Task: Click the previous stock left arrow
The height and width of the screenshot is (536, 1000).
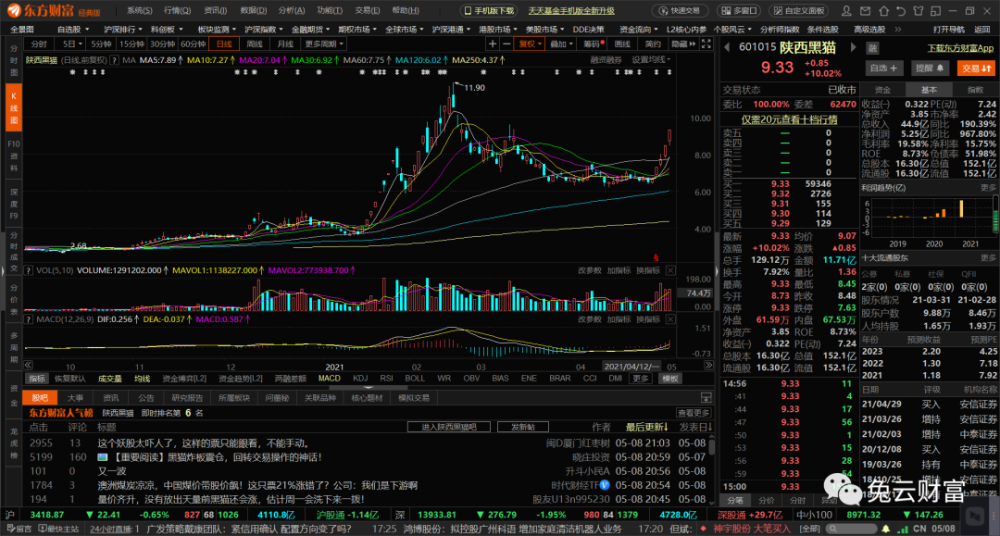Action: coord(727,48)
